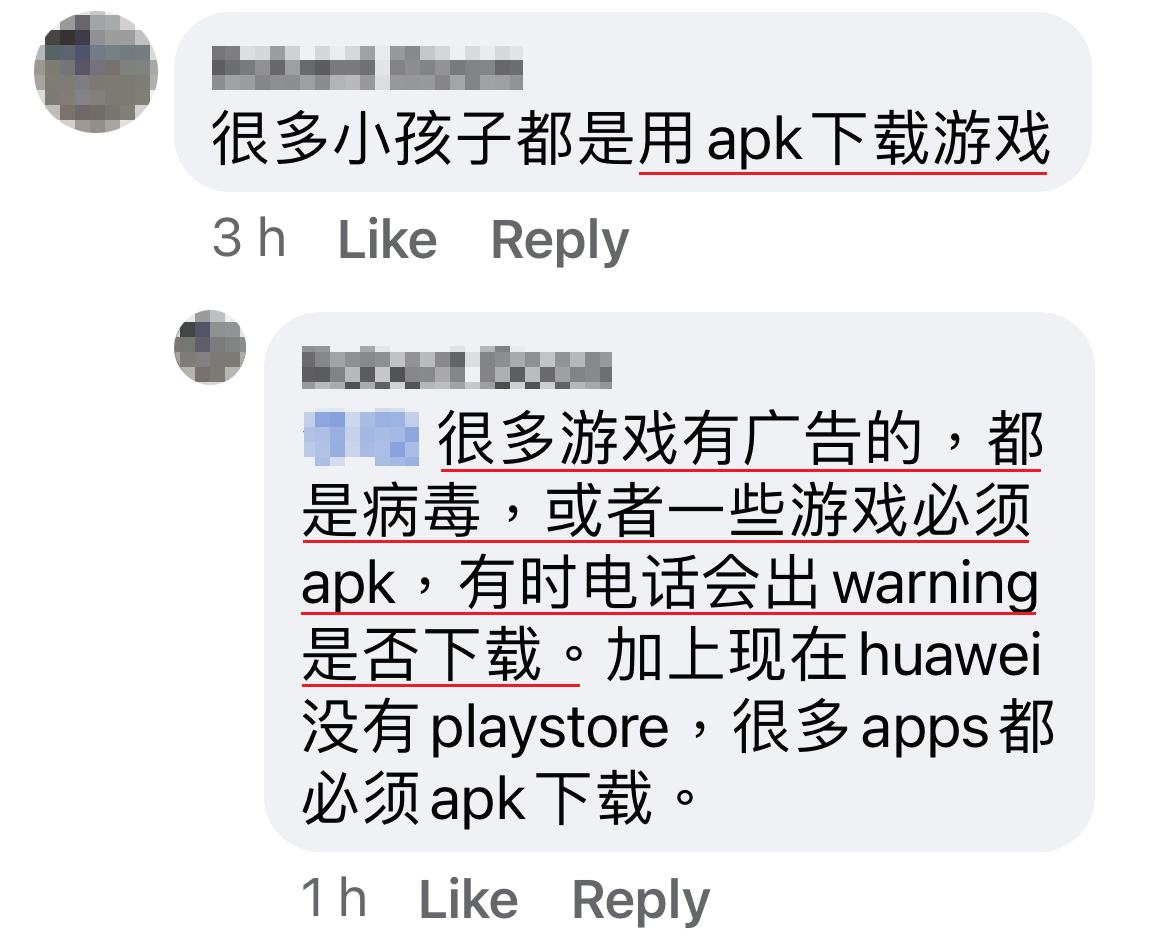Open the reply author's blurred name link

click(x=457, y=367)
